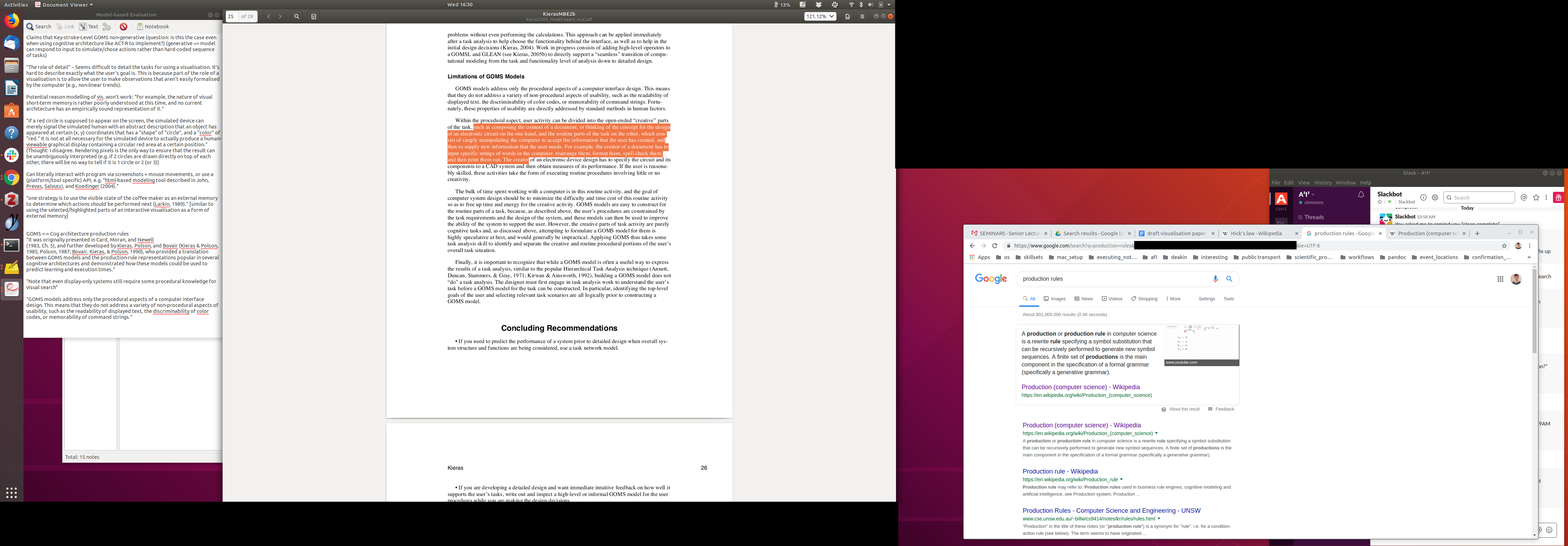Viewport: 1568px width, 546px height.
Task: Reload the Chrome page
Action: [995, 246]
